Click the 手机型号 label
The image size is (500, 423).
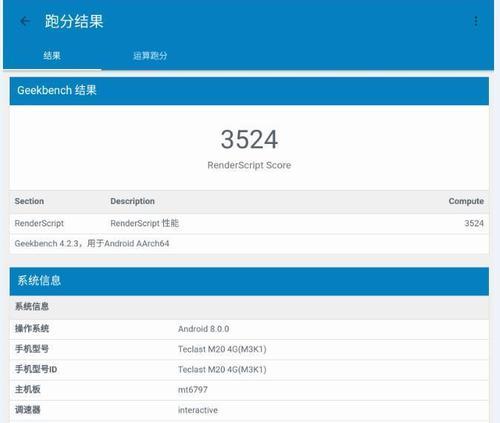(32, 349)
